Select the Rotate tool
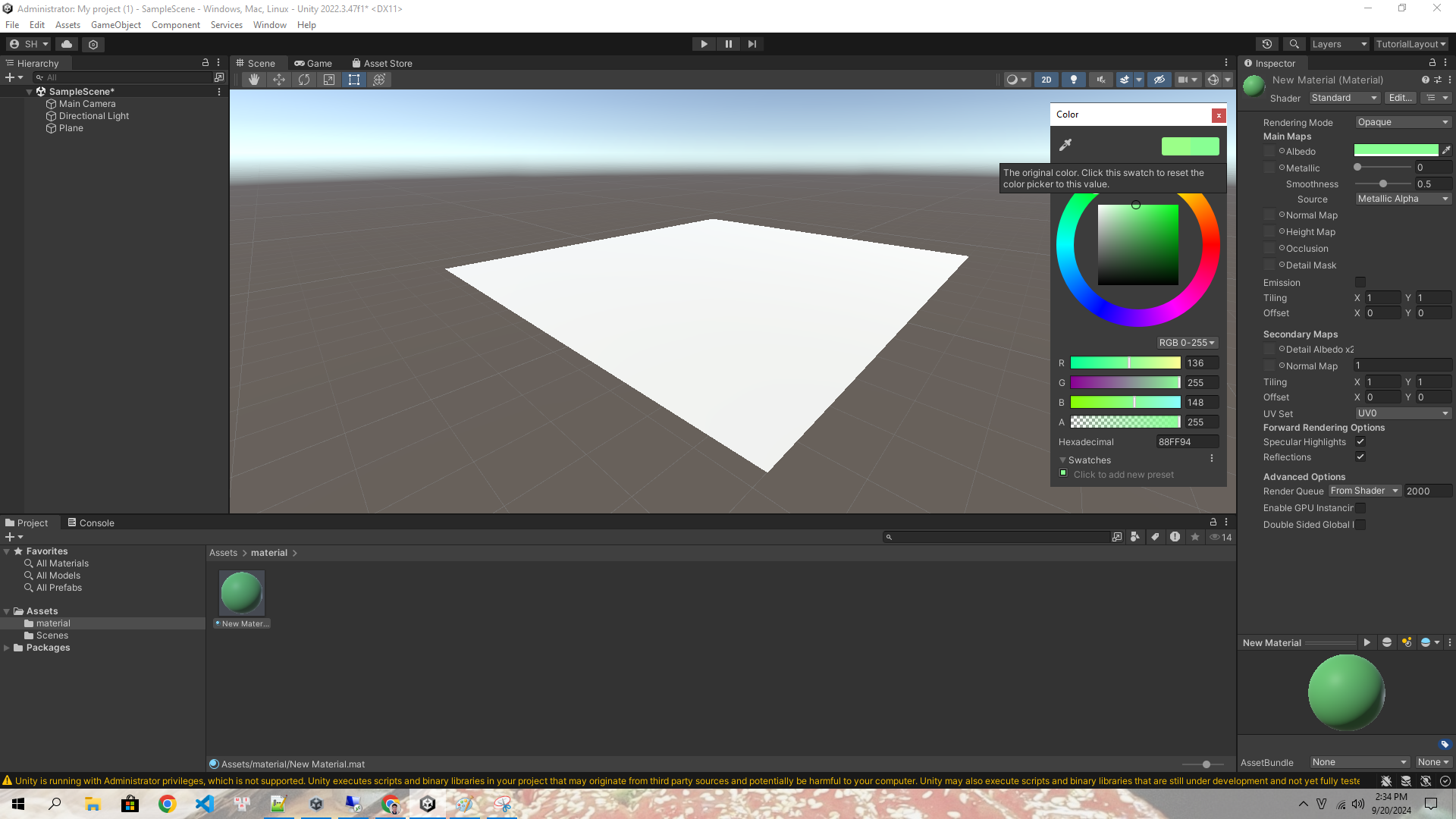Screen dimensions: 1456x819 pyautogui.click(x=304, y=80)
